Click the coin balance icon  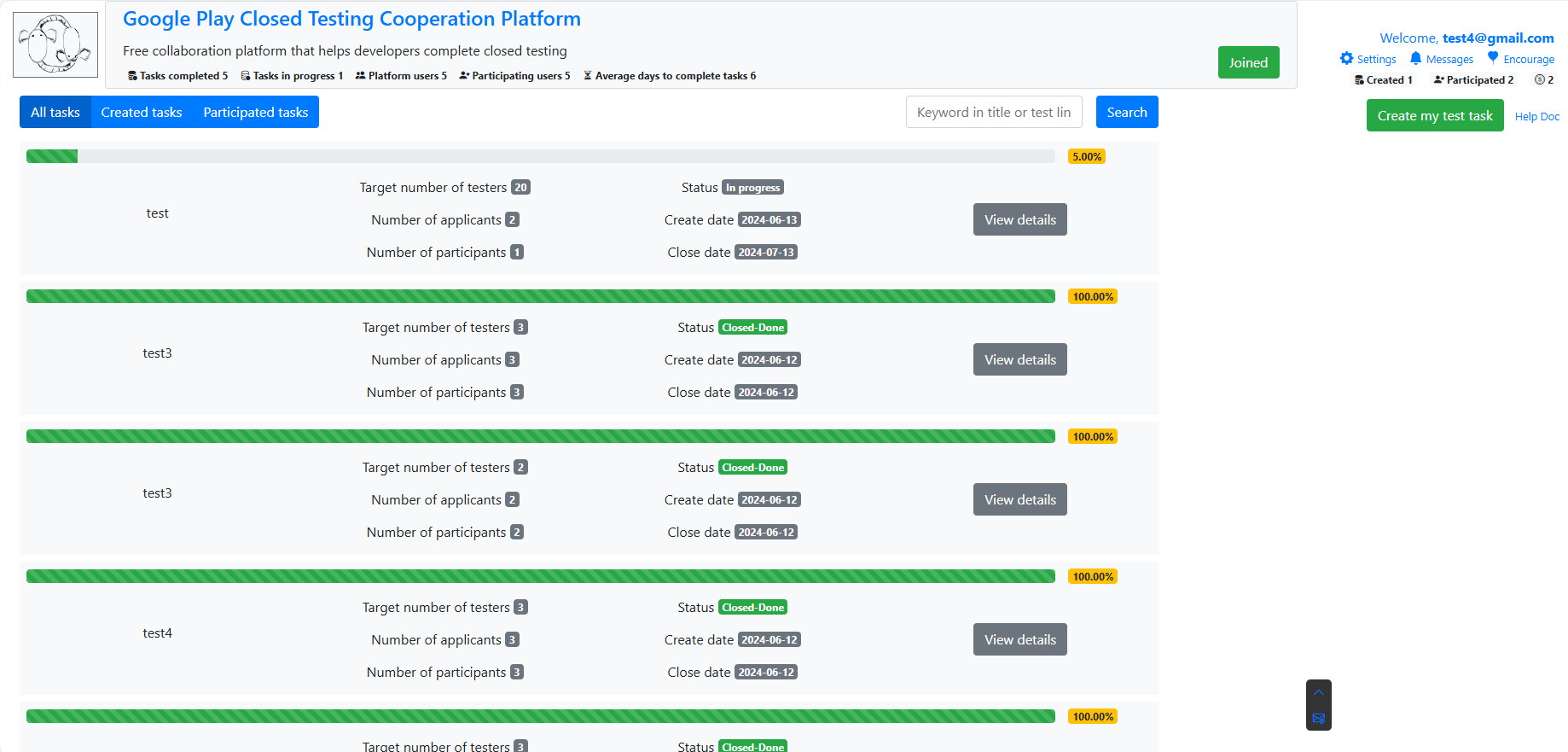1540,80
